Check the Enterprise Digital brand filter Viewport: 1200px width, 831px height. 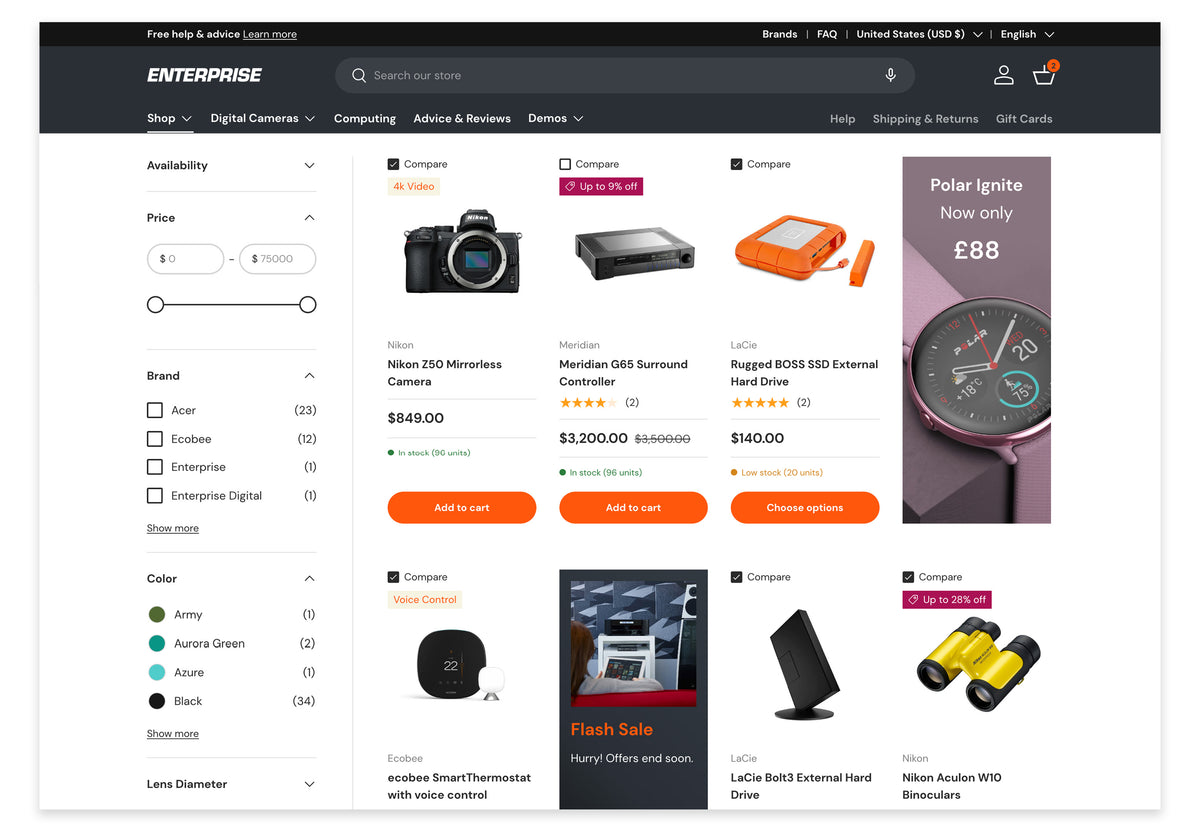point(155,496)
